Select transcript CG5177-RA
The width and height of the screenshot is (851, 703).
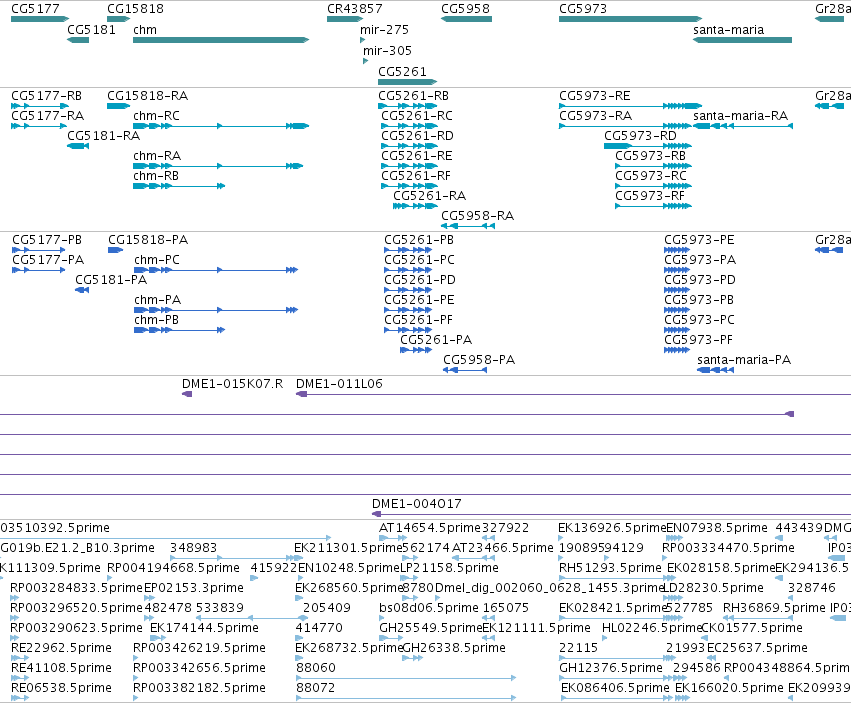pos(48,116)
